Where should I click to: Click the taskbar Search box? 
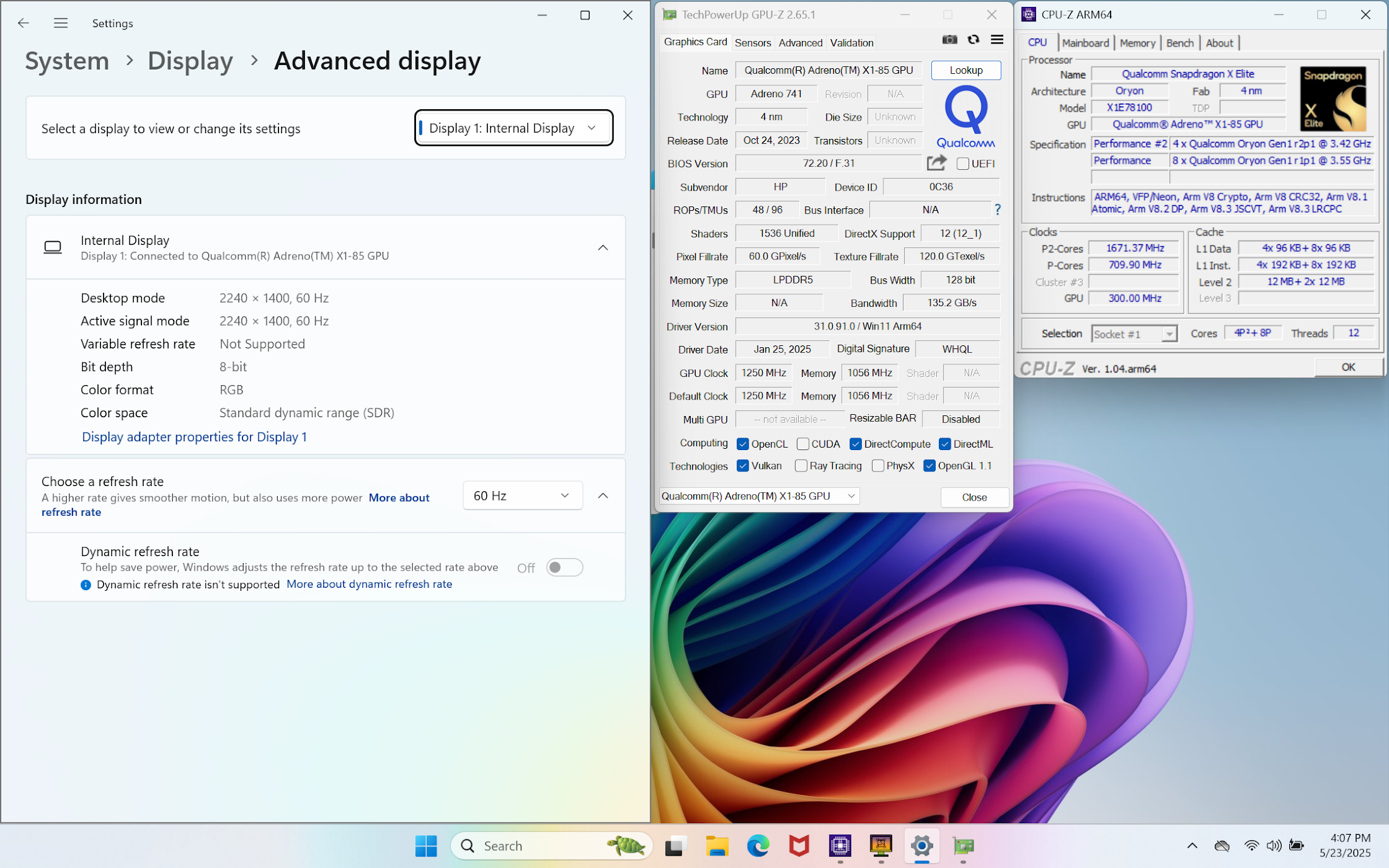551,846
